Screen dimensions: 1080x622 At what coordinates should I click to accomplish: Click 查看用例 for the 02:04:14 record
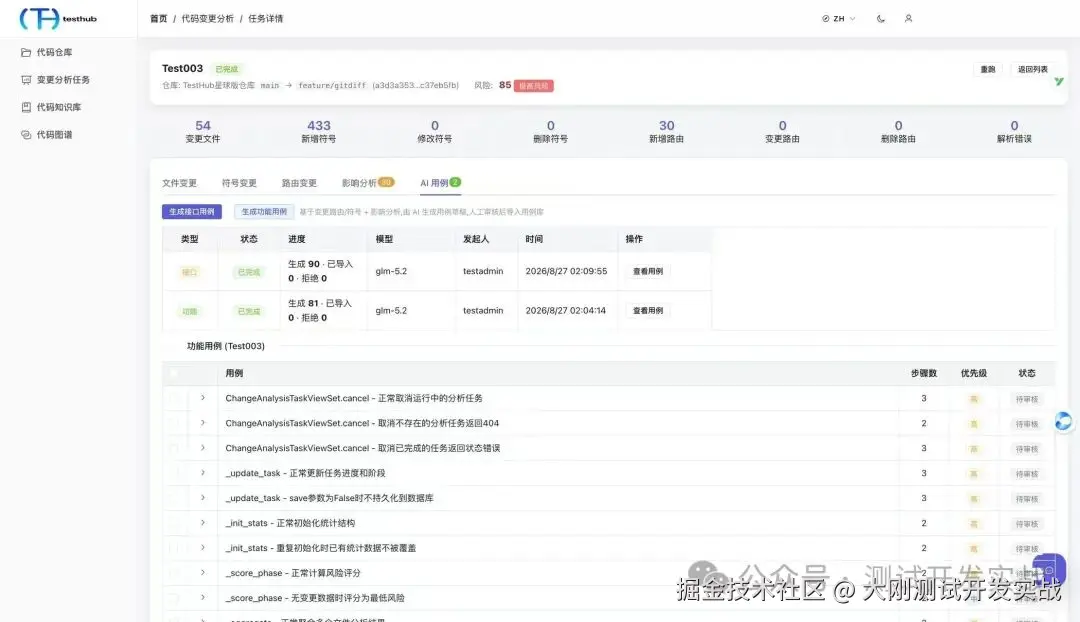[647, 311]
